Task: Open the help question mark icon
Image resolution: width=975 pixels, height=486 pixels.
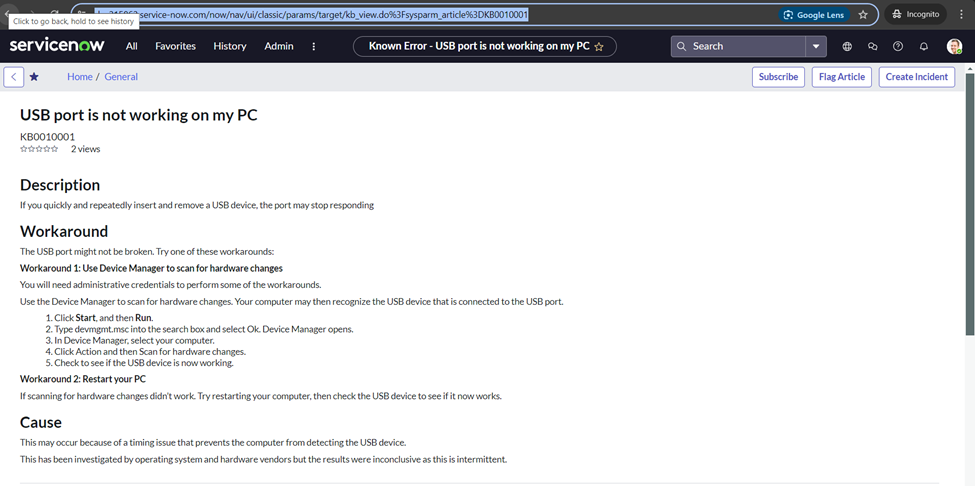Action: [x=898, y=46]
